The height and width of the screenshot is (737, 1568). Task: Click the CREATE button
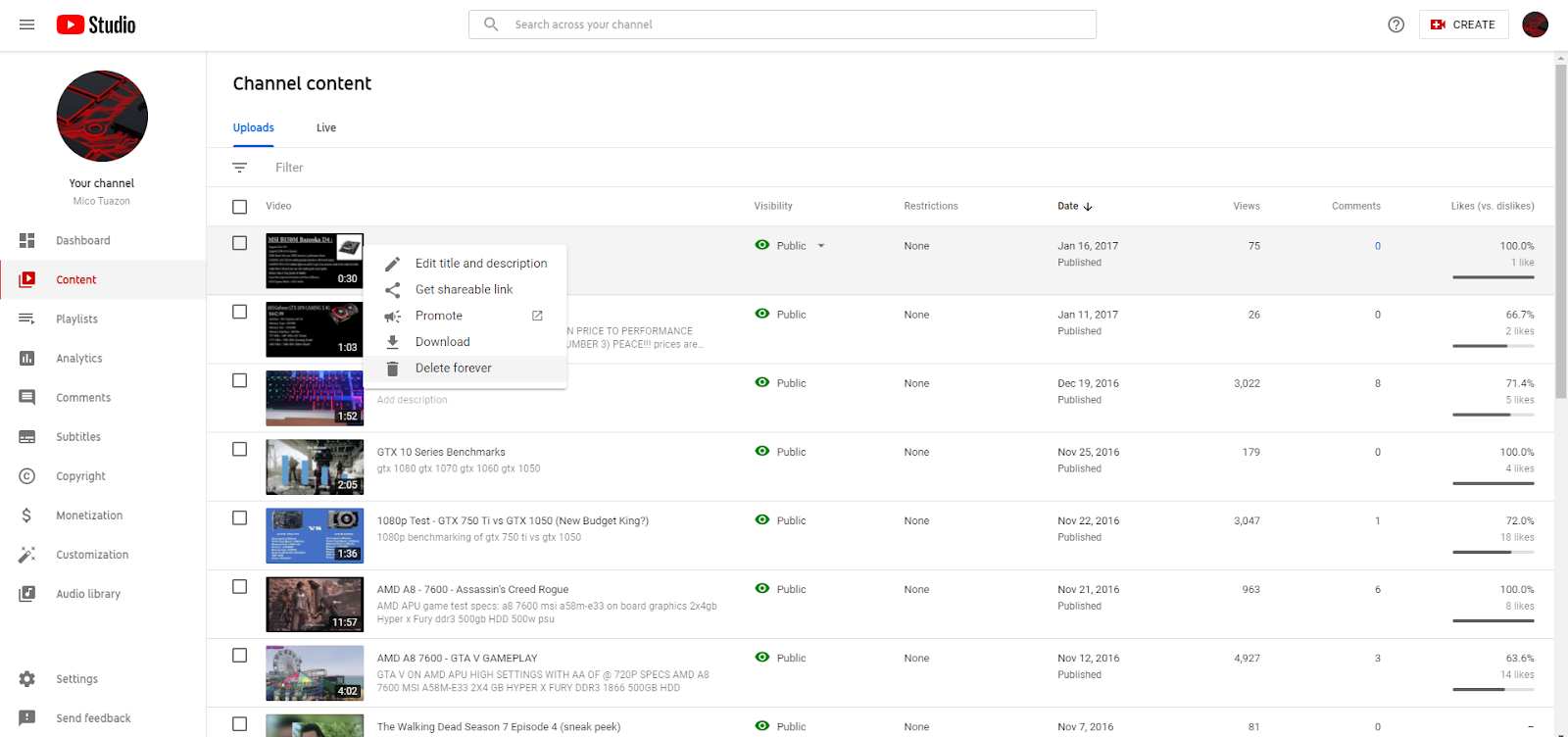1463,25
